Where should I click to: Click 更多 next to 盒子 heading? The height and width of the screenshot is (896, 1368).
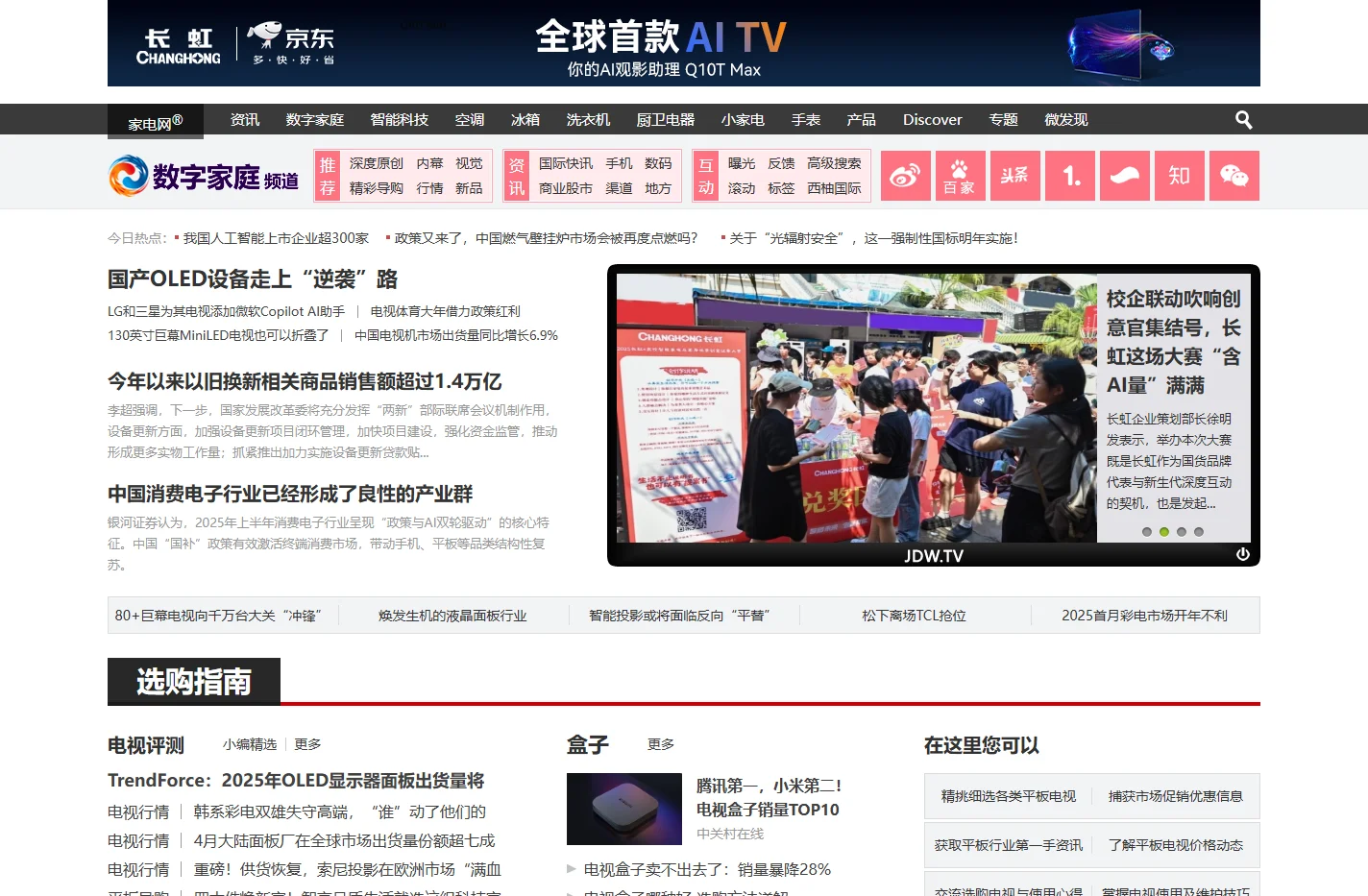[661, 744]
